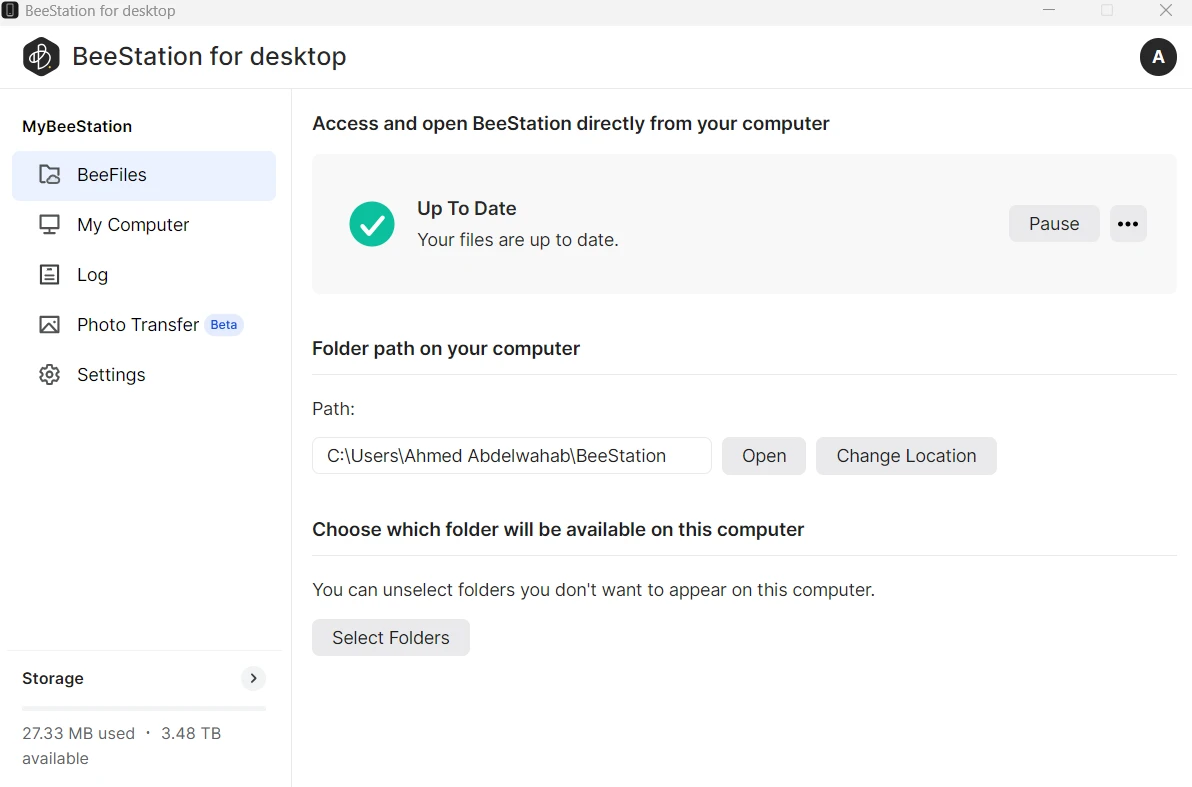Pause file syncing

(1054, 224)
